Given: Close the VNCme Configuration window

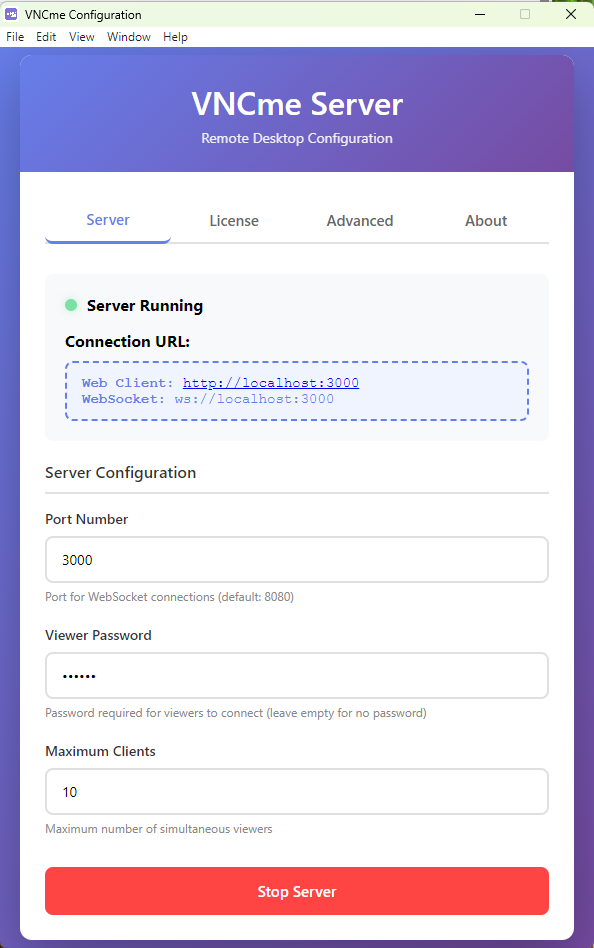Looking at the screenshot, I should [570, 14].
